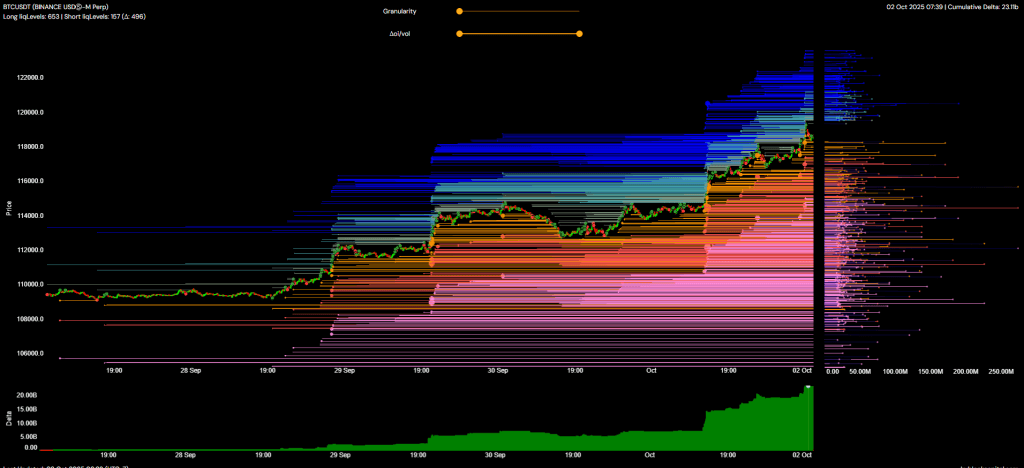Click the 100.00M liquidation volume axis label

[896, 371]
